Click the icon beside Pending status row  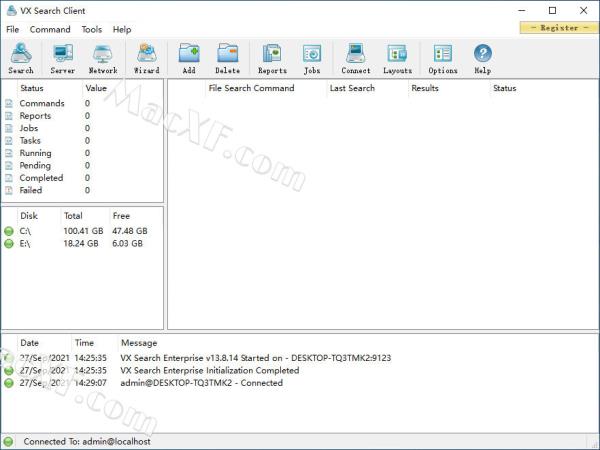click(x=9, y=165)
